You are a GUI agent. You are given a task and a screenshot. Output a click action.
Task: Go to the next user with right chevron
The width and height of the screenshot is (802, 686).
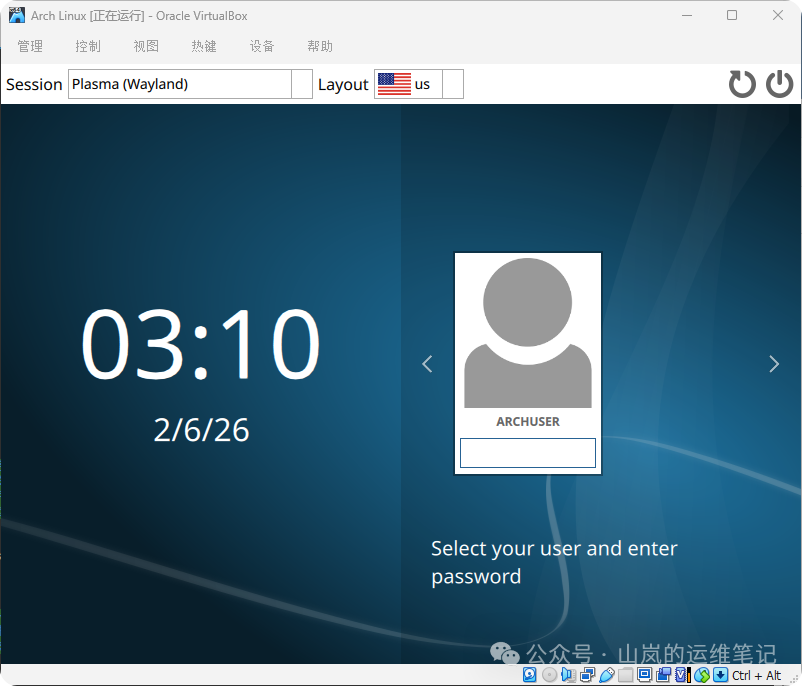click(774, 364)
